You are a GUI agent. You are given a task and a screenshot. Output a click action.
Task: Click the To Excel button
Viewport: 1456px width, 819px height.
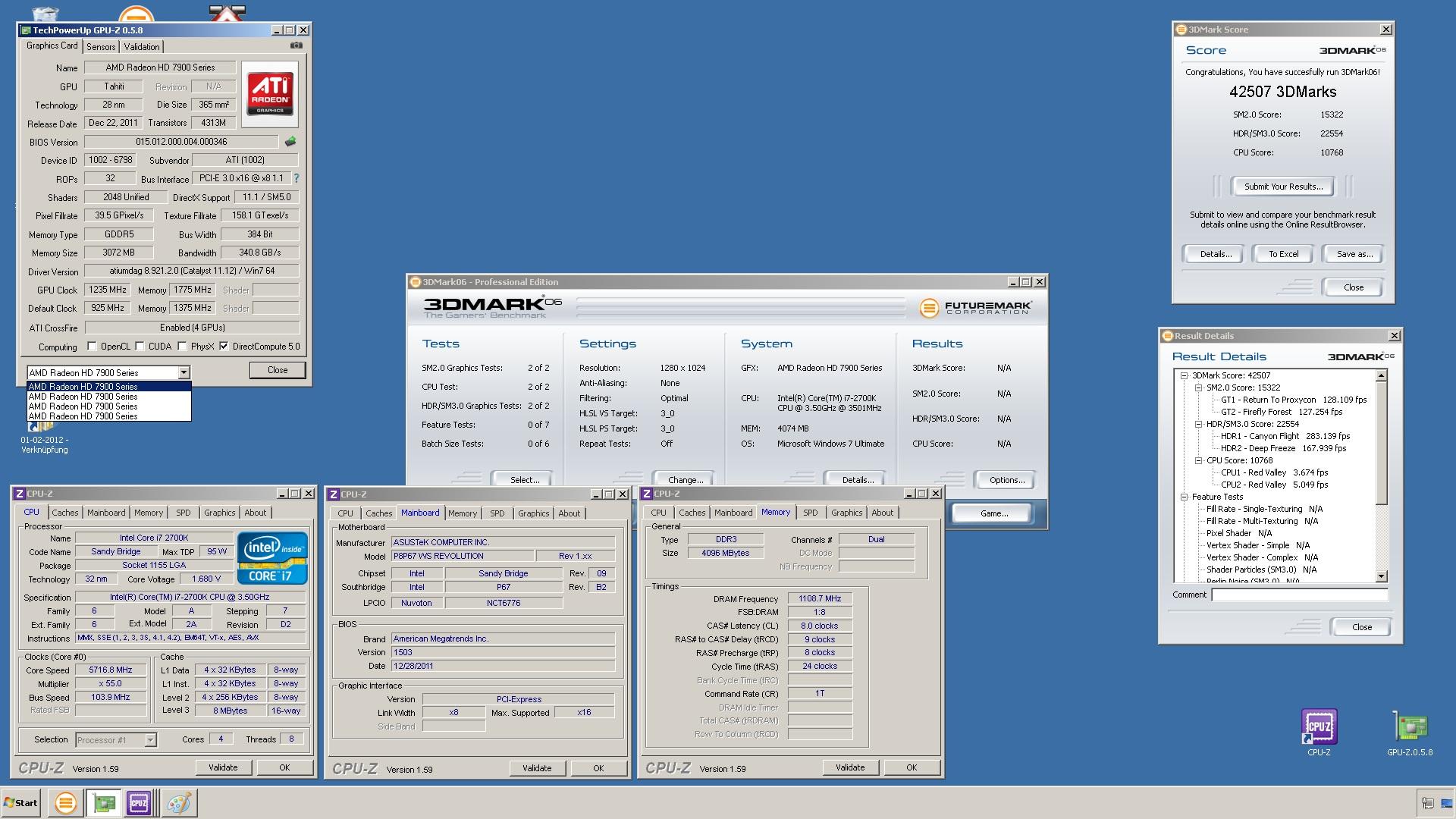tap(1284, 254)
